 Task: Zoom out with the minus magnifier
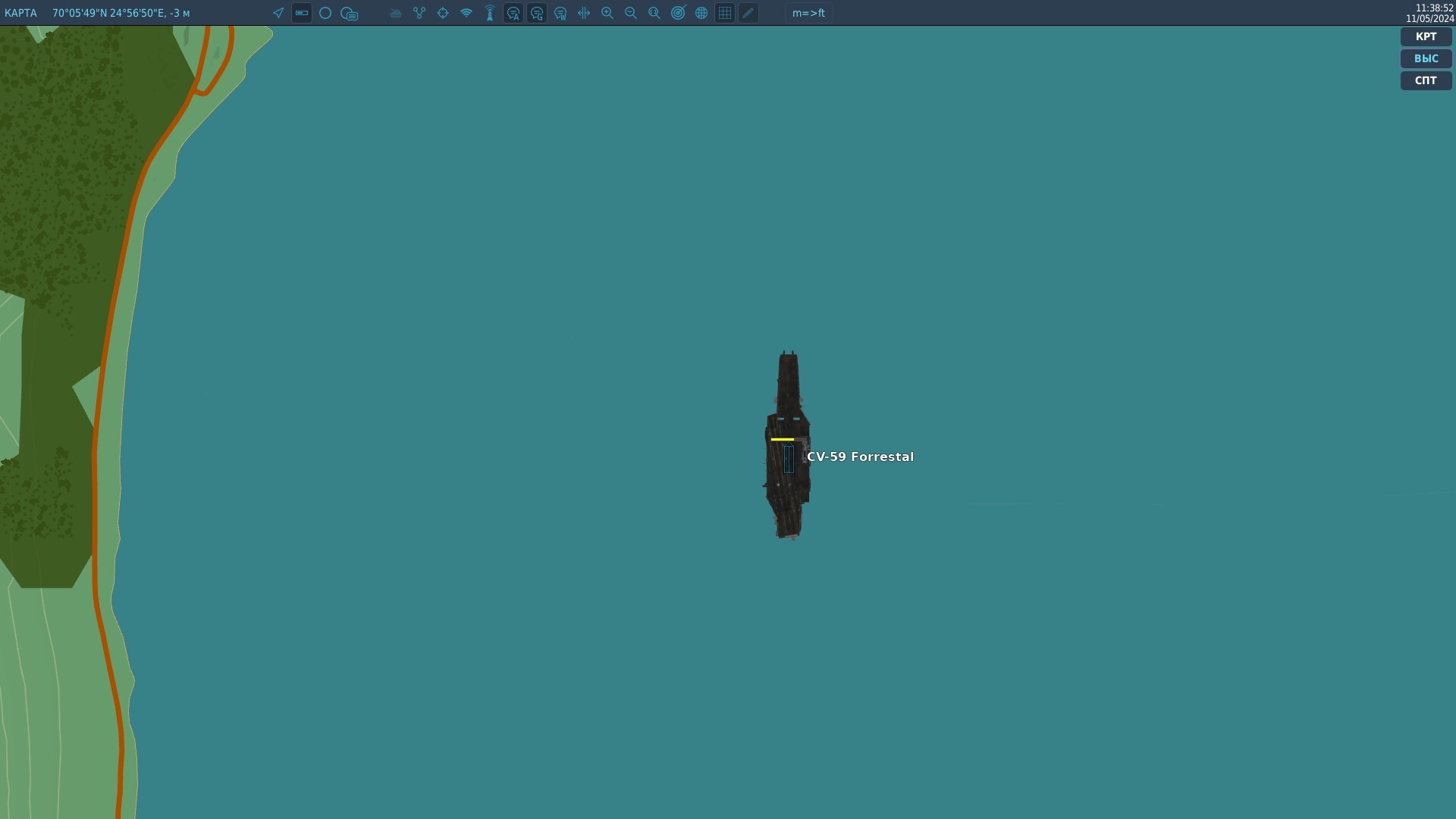click(631, 13)
